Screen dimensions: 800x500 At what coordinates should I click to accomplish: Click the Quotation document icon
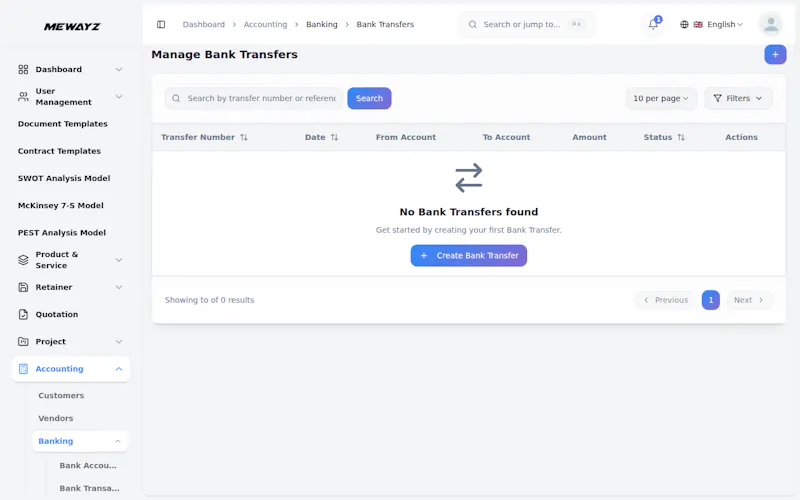(23, 314)
